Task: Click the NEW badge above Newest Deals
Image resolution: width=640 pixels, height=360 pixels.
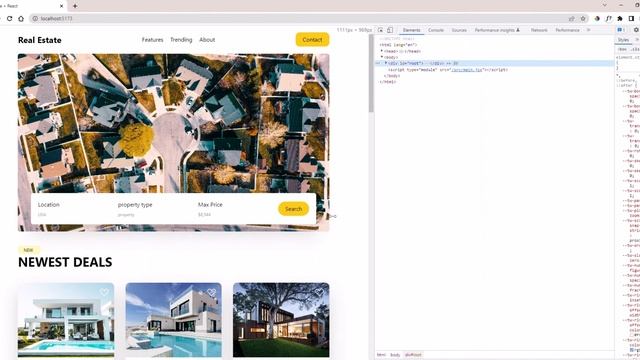Action: tap(29, 250)
